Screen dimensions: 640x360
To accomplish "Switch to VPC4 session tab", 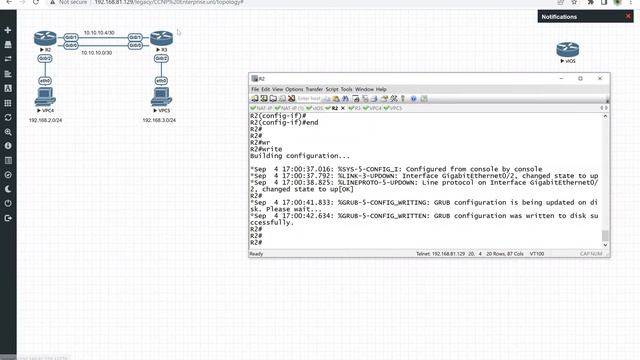I will [x=372, y=108].
